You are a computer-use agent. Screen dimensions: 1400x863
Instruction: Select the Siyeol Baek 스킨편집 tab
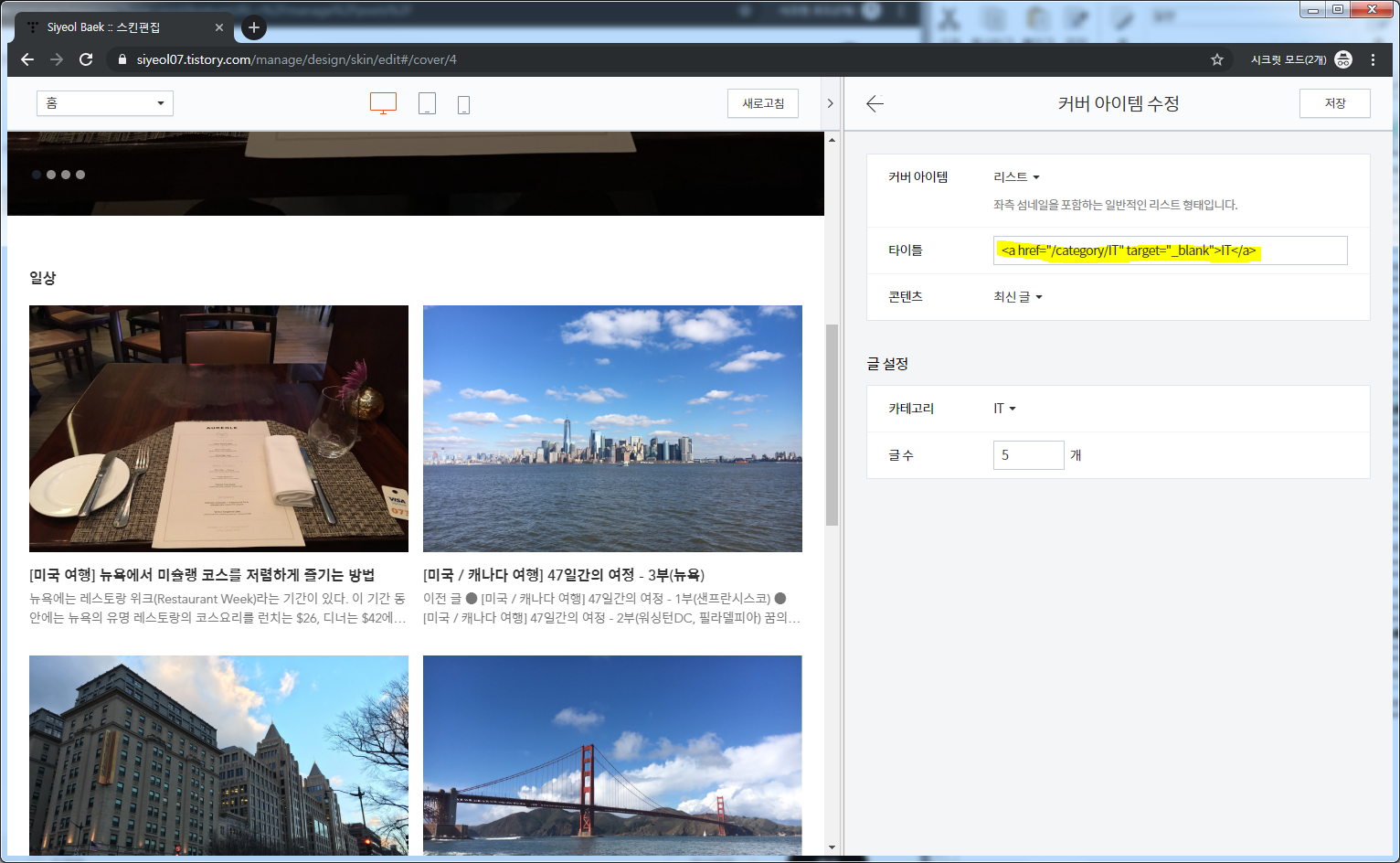[x=123, y=27]
